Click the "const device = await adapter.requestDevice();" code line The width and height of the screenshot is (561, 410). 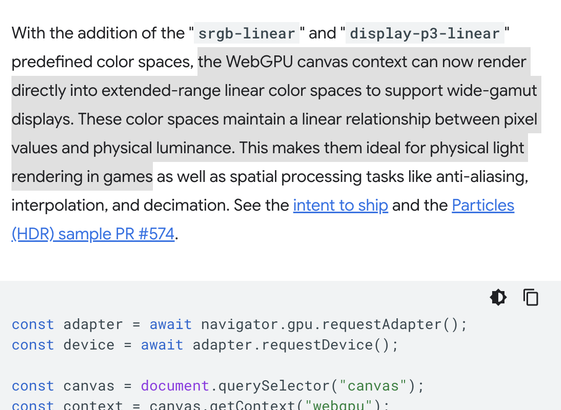tap(205, 345)
